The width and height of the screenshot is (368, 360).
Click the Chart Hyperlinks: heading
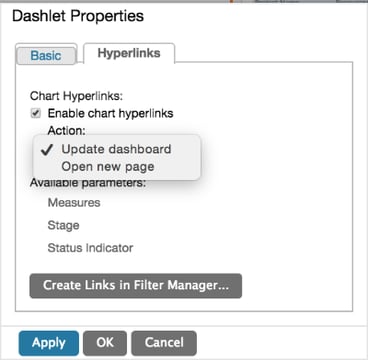pos(76,96)
